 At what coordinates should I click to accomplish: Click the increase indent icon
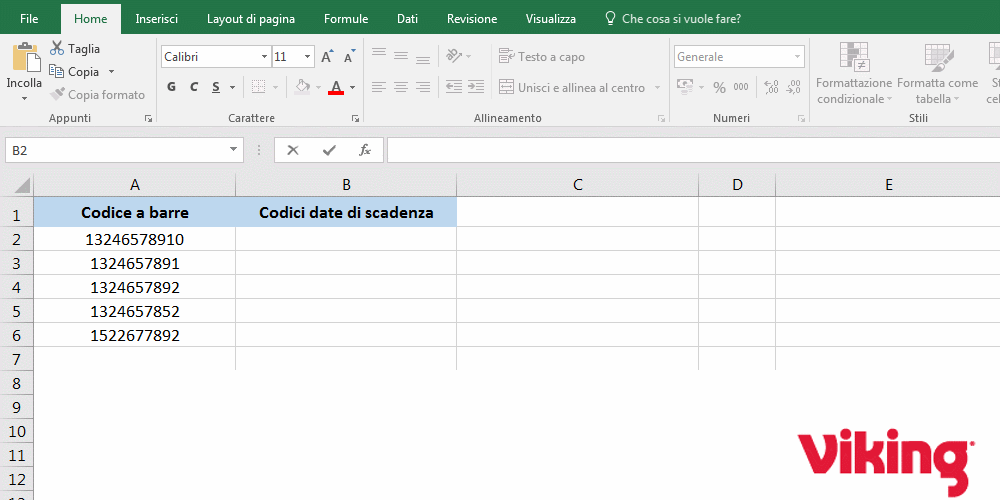(x=476, y=88)
